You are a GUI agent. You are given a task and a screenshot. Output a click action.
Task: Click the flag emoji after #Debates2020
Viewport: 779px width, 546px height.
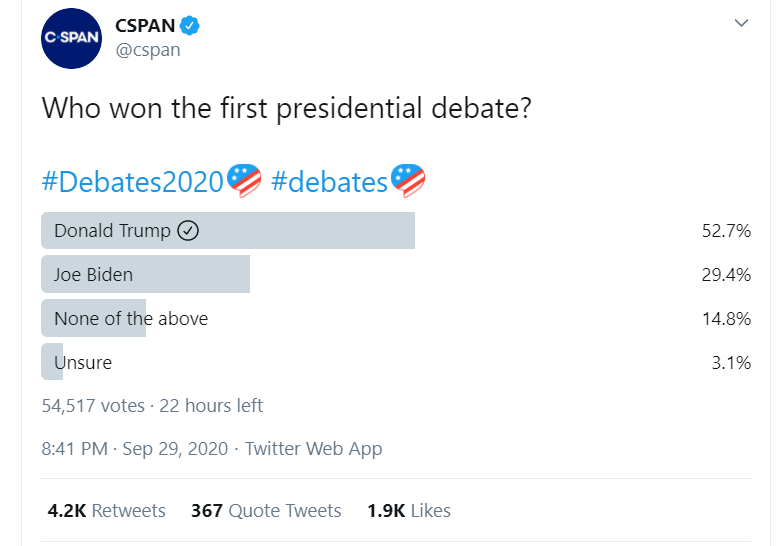(244, 181)
